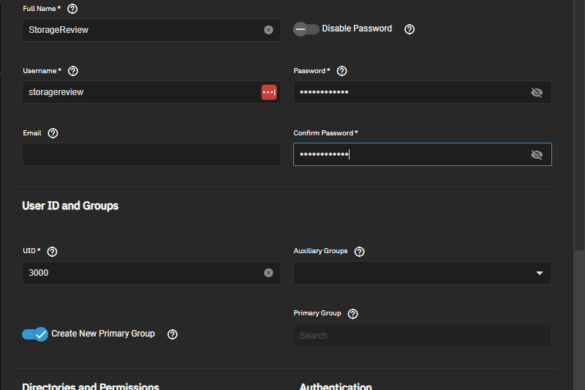
Task: Open the Primary Group search box
Action: point(422,336)
